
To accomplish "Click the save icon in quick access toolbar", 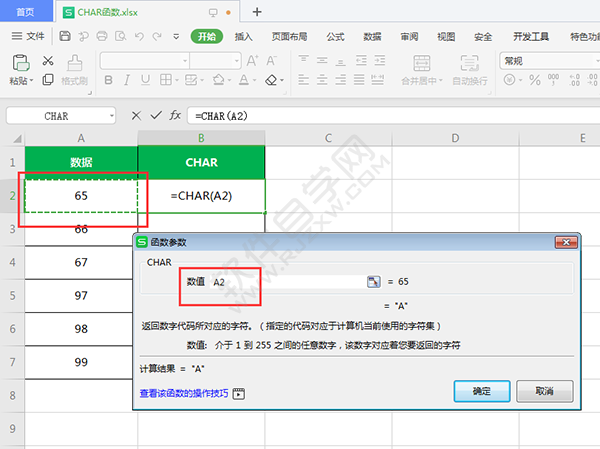I will (65, 36).
